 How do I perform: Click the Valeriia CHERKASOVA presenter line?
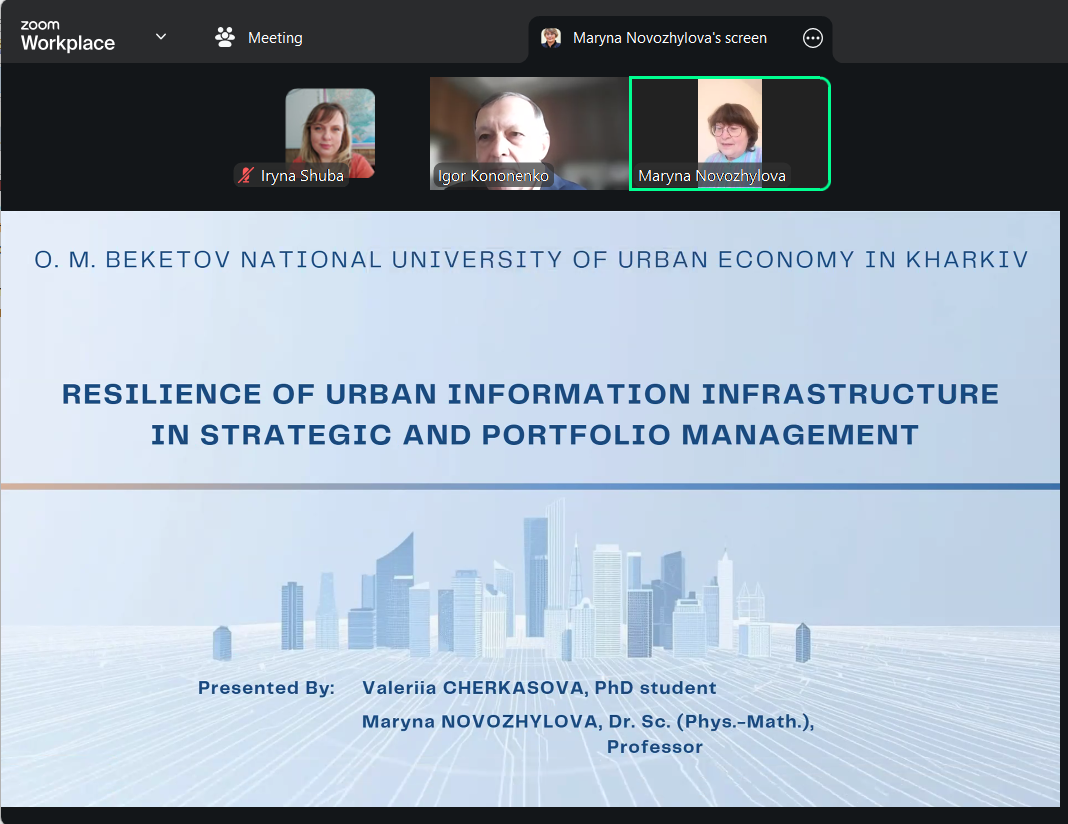[x=539, y=688]
